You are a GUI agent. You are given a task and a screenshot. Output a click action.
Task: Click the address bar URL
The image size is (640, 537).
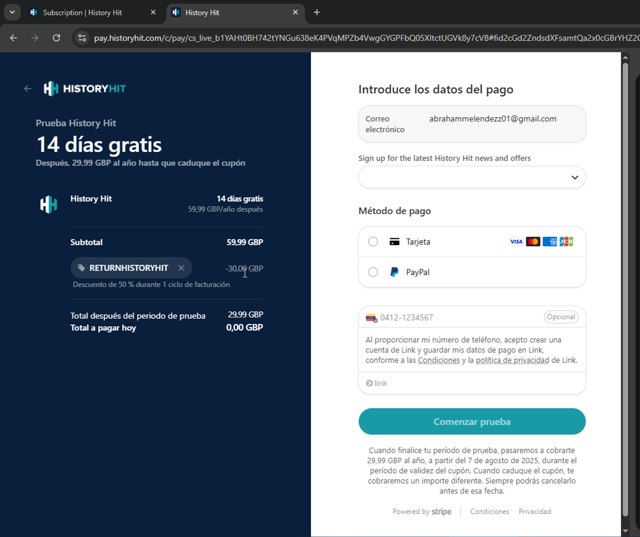365,38
